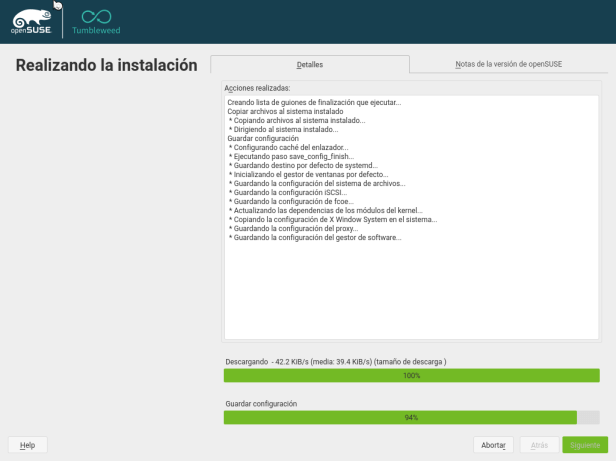Image resolution: width=616 pixels, height=461 pixels.
Task: Select line 'Inicializando el gestor de ventanas por defecto...'
Action: pos(311,174)
